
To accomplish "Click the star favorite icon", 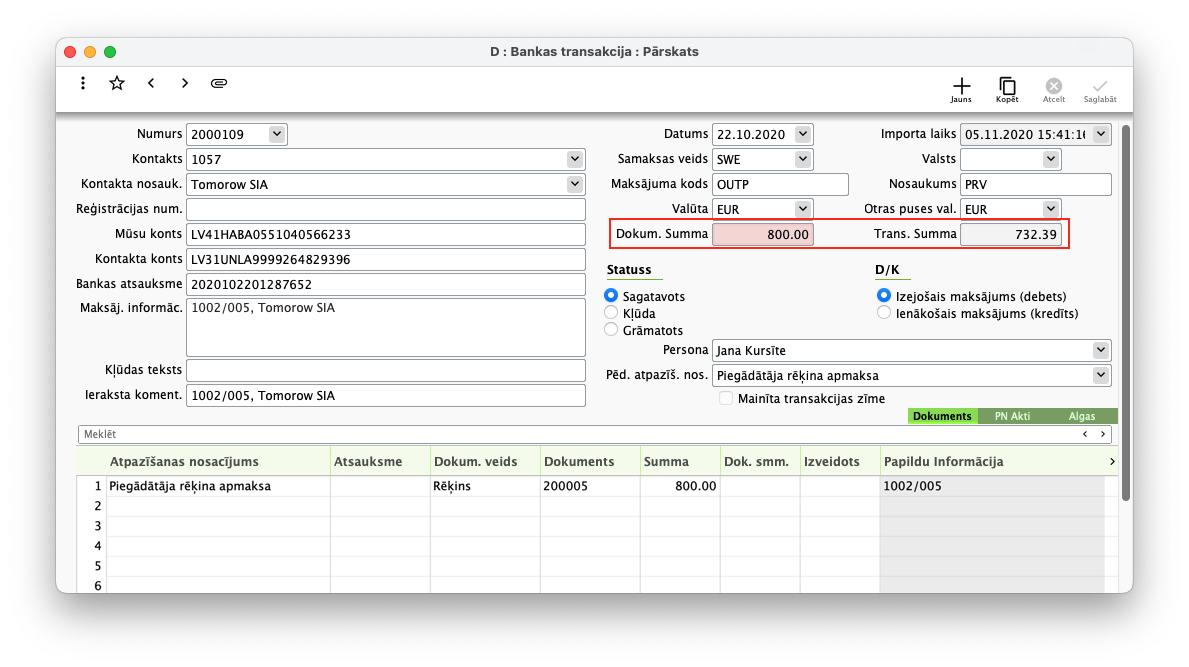I will pyautogui.click(x=117, y=83).
